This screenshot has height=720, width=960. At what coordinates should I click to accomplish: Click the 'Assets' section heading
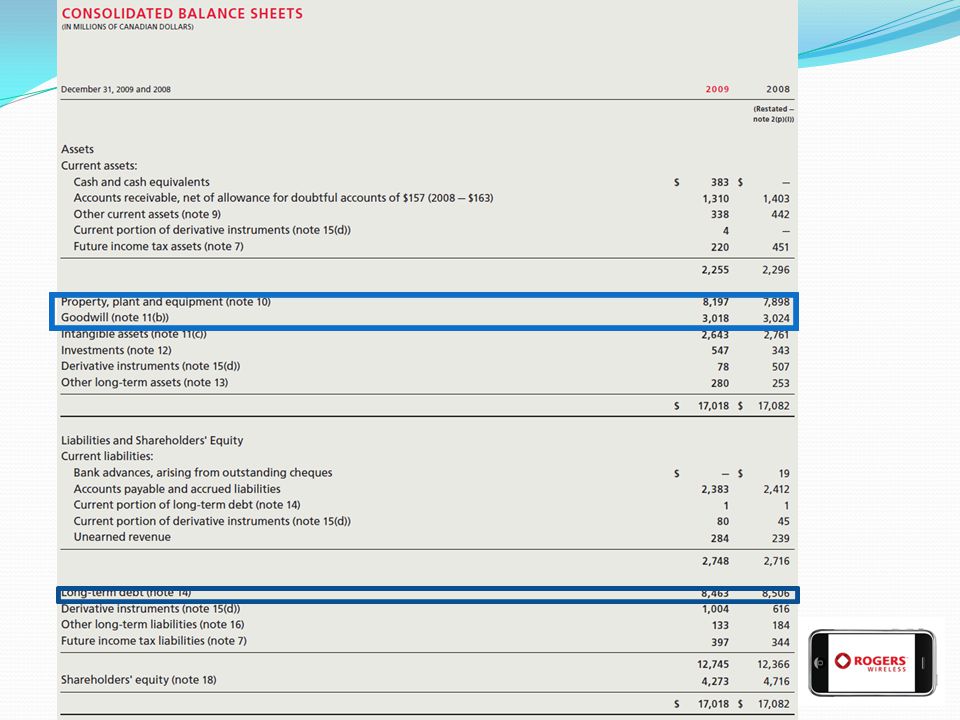[x=77, y=149]
